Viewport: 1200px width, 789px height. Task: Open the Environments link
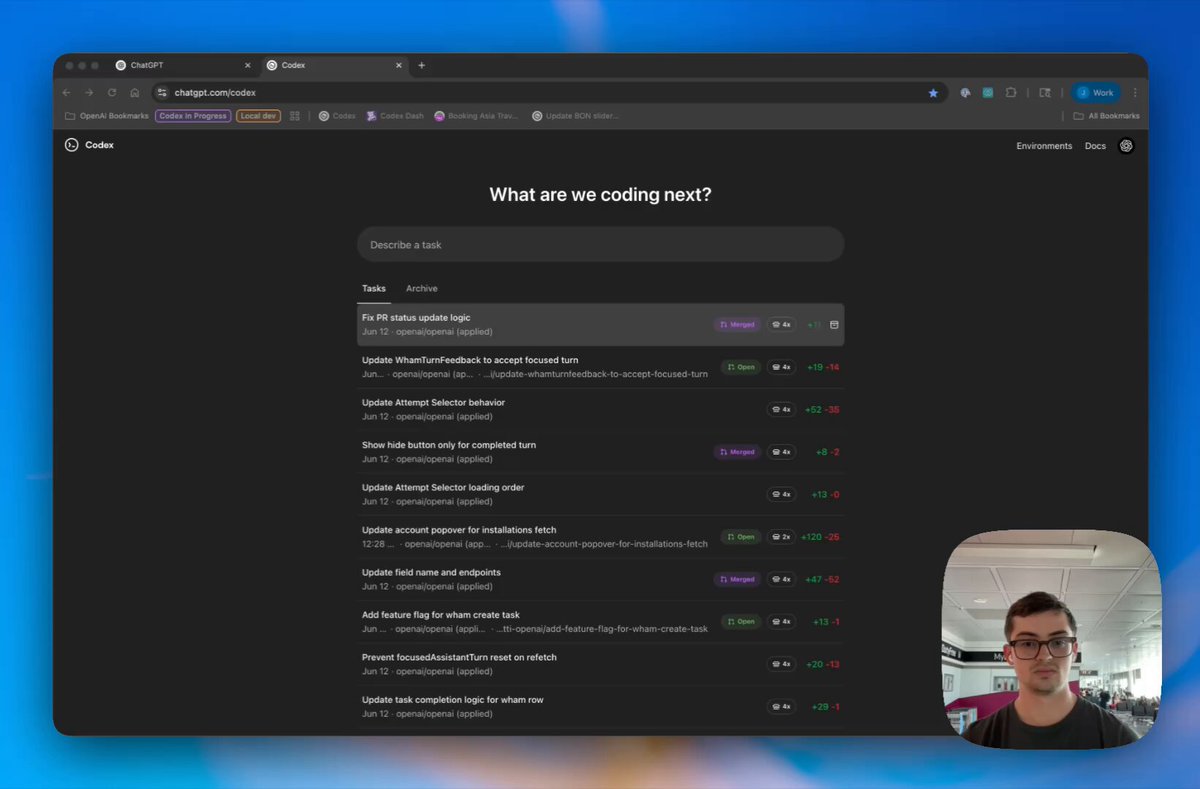coord(1044,146)
